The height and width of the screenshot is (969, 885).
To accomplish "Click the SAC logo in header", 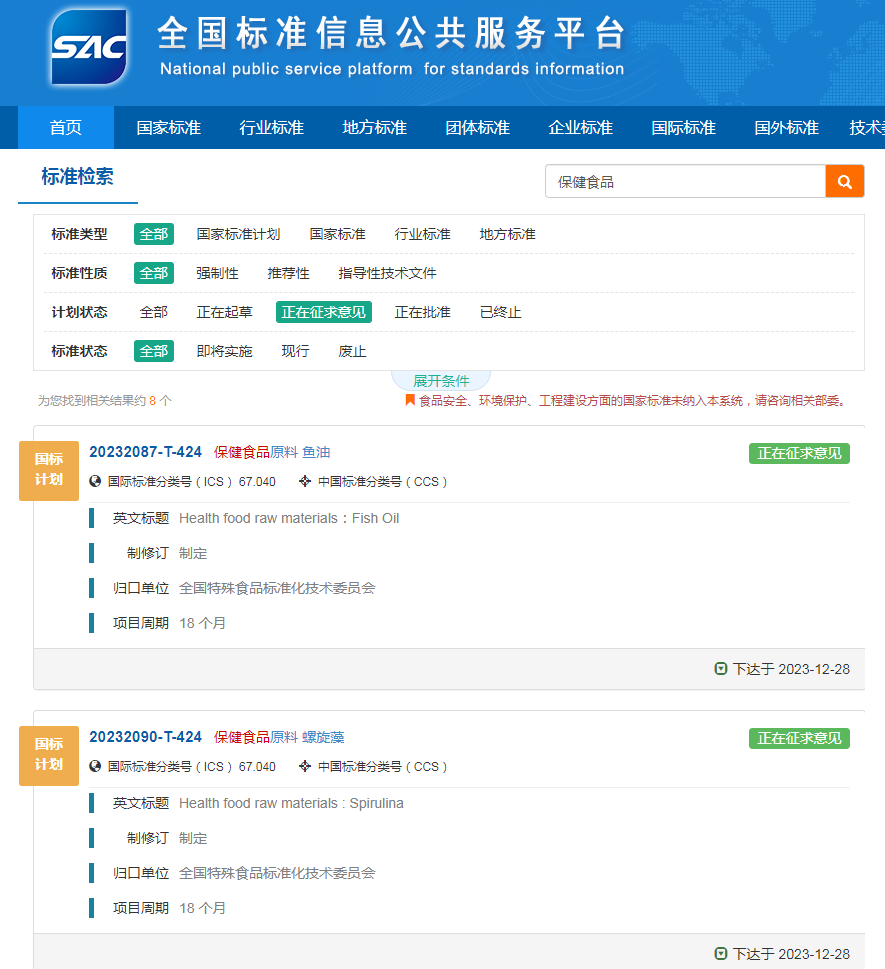I will [x=89, y=47].
